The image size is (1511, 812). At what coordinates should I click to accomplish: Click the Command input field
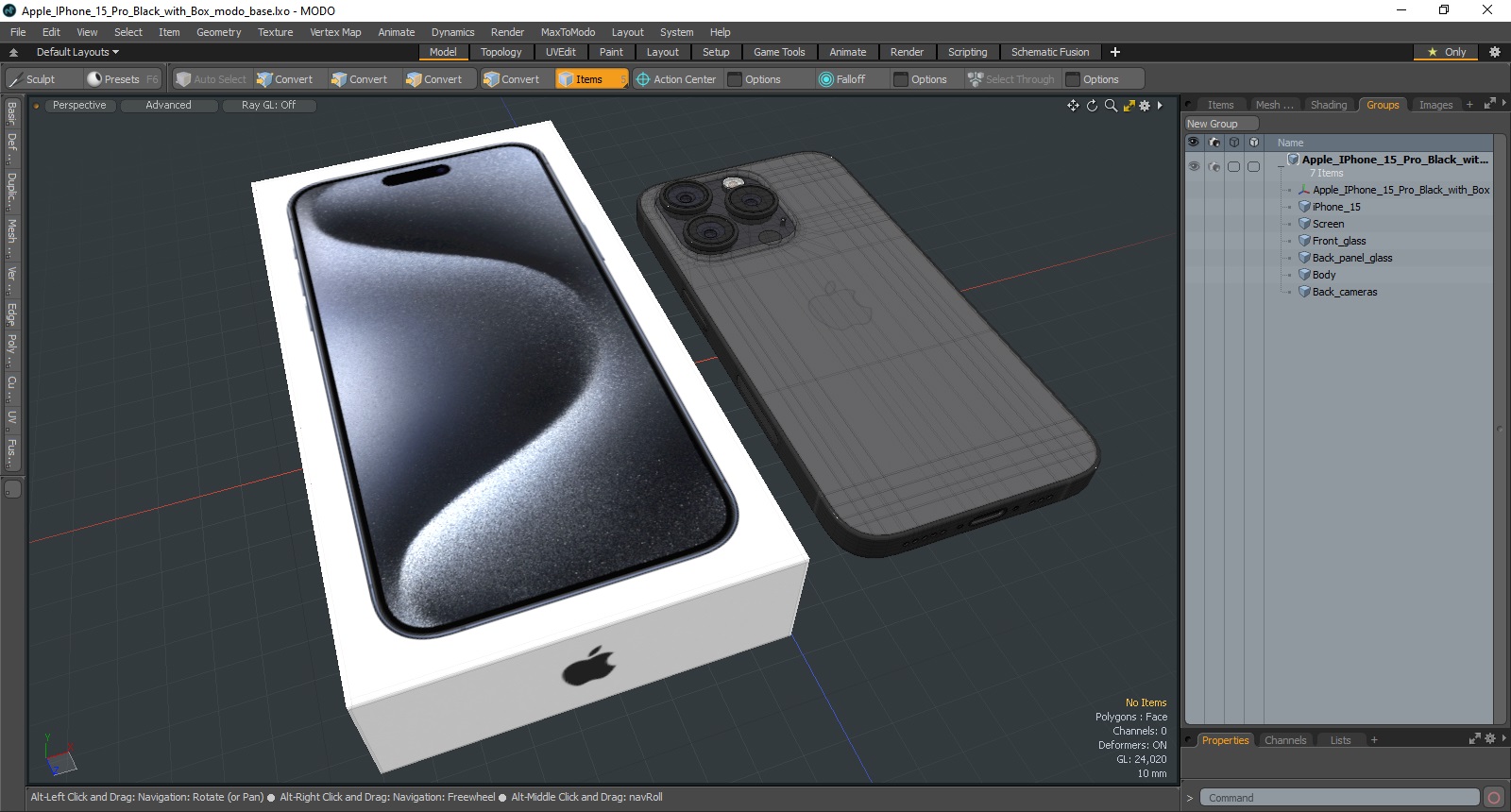1339,798
